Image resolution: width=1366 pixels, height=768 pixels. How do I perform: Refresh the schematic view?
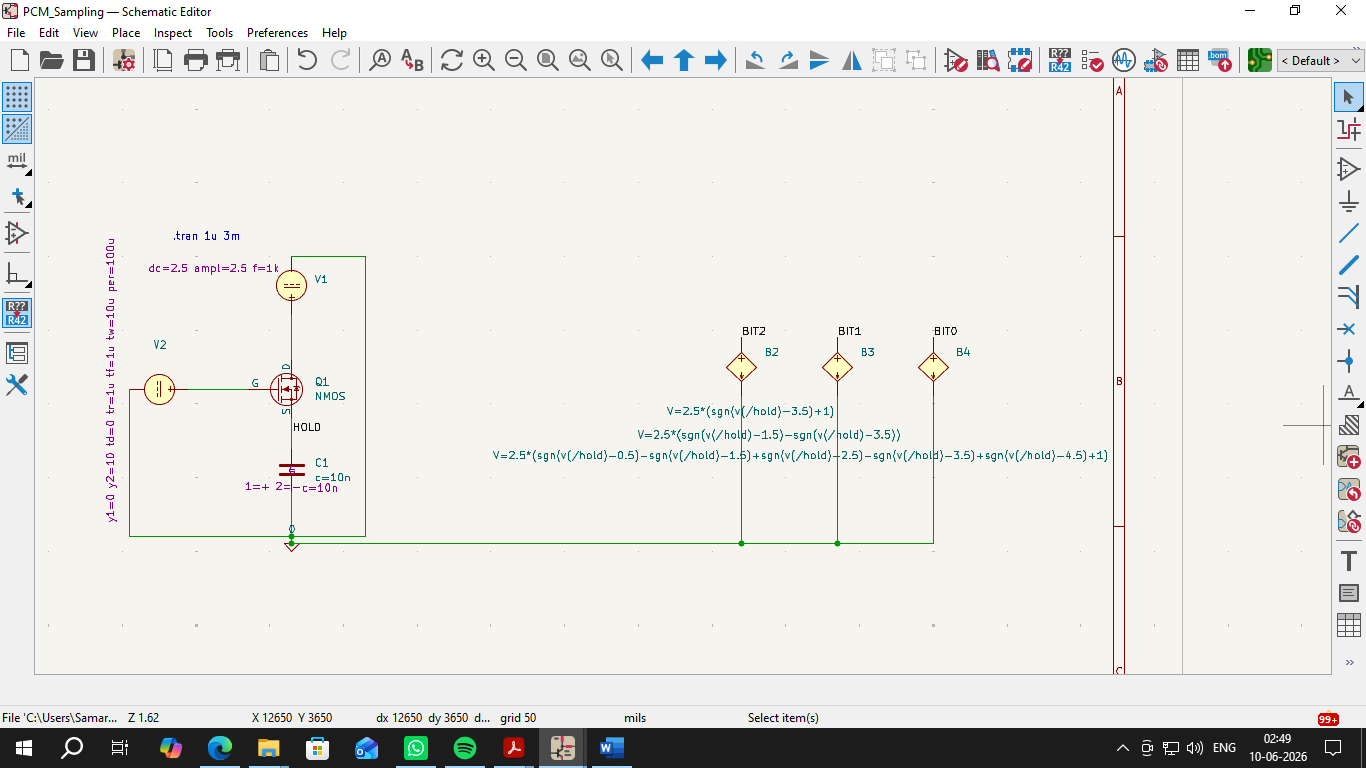point(452,60)
